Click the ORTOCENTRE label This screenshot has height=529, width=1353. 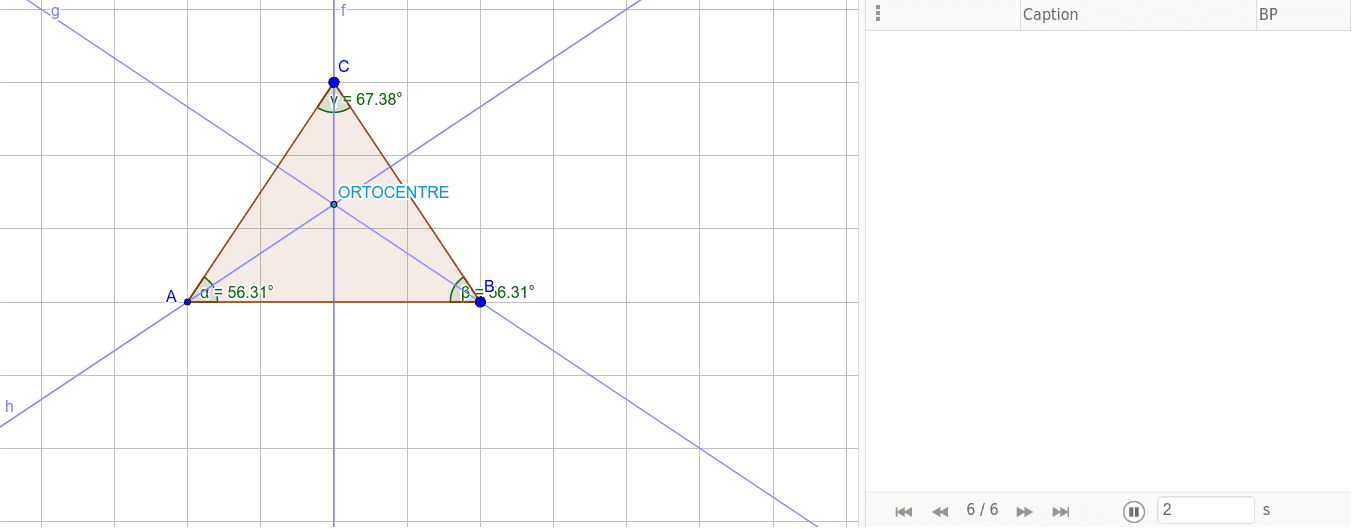[x=394, y=192]
